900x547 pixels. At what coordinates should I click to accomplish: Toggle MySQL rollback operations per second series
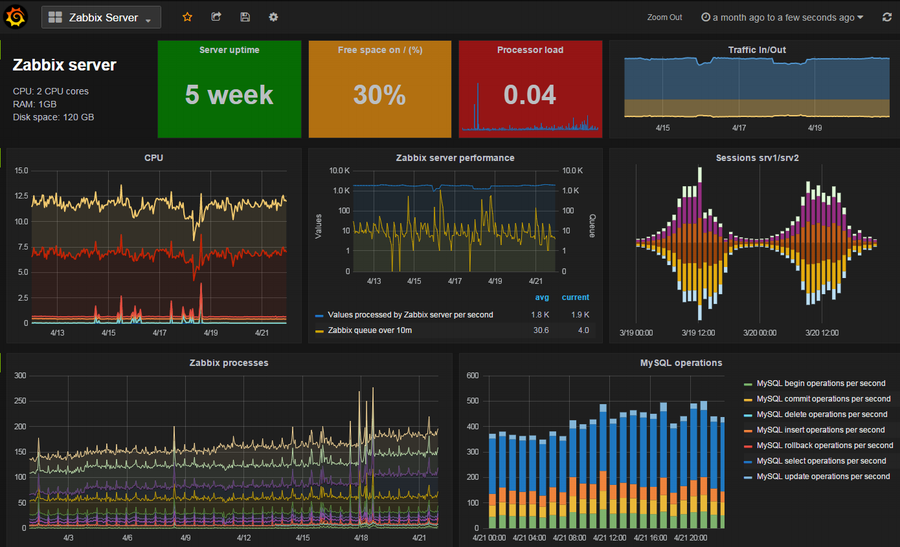[x=824, y=445]
